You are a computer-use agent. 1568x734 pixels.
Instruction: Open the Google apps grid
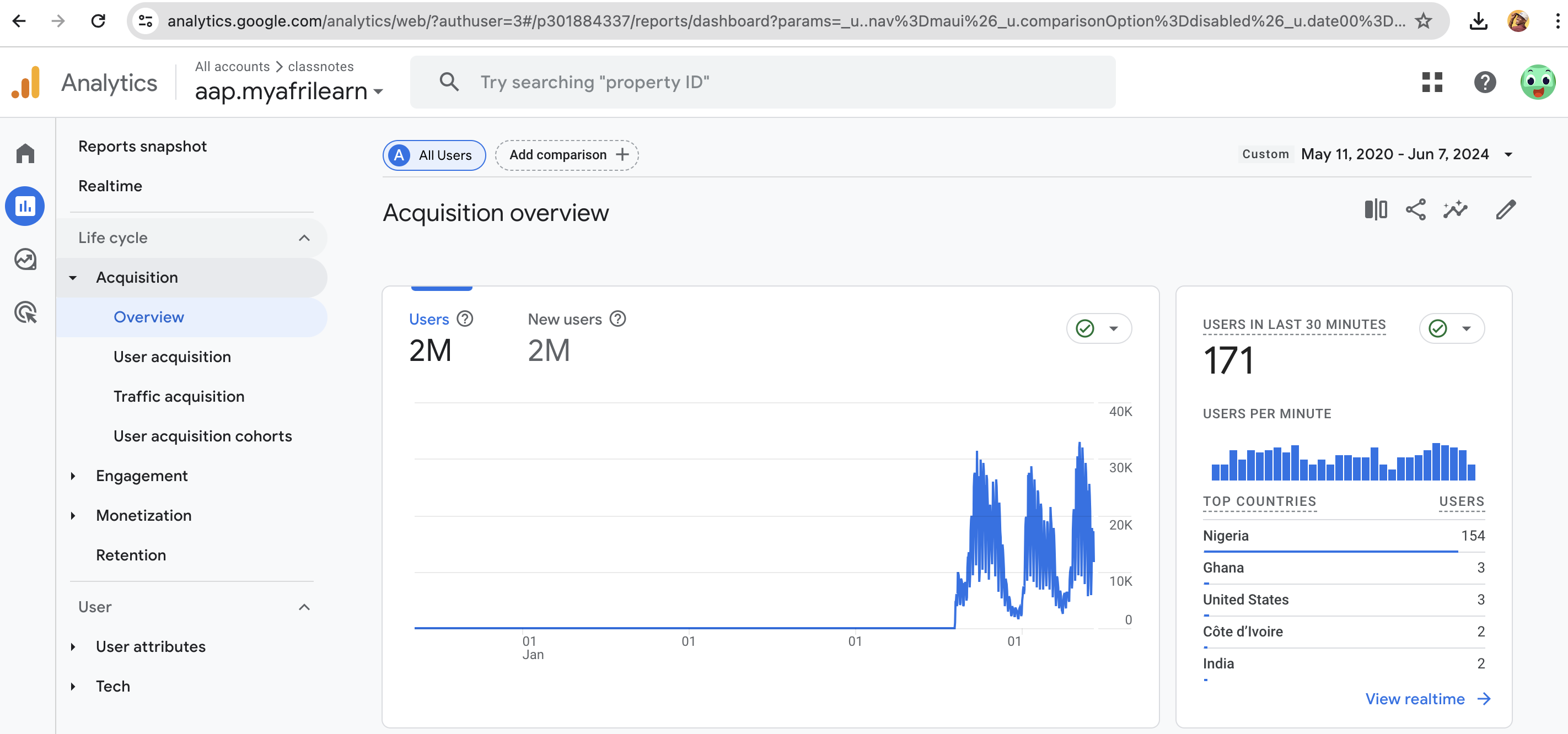point(1432,82)
